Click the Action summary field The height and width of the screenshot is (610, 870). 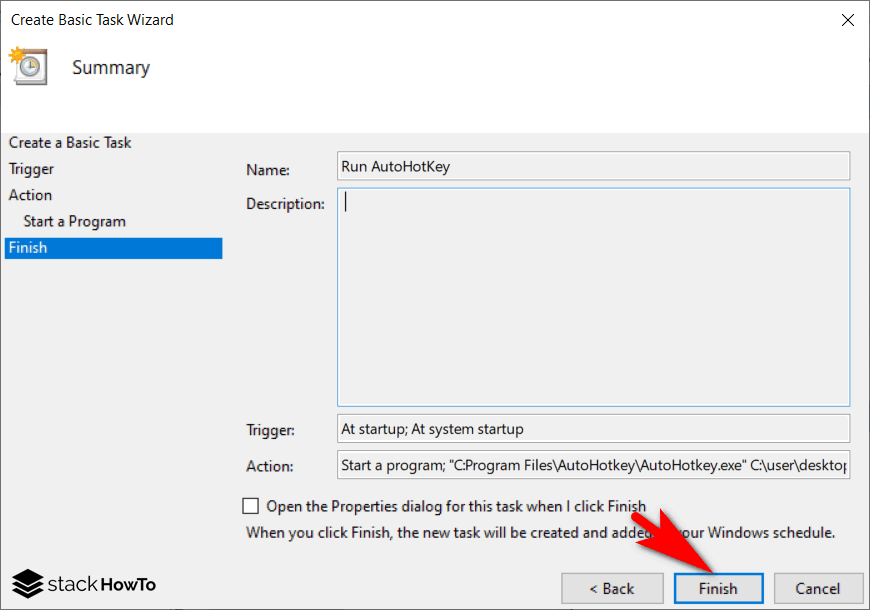pos(593,465)
